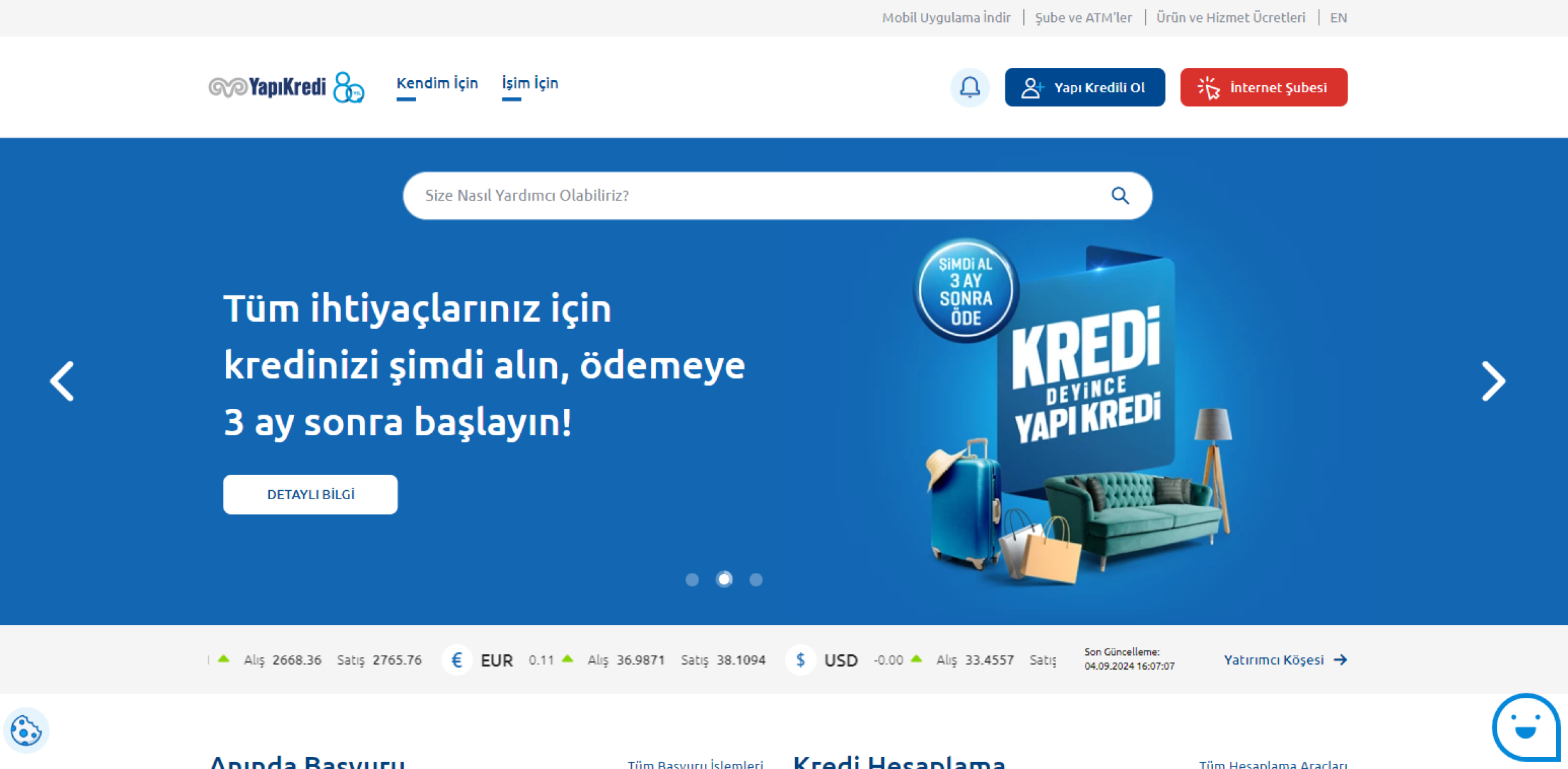This screenshot has height=769, width=1568.
Task: Click the DETAYLI BİLGİ button
Action: (x=310, y=494)
